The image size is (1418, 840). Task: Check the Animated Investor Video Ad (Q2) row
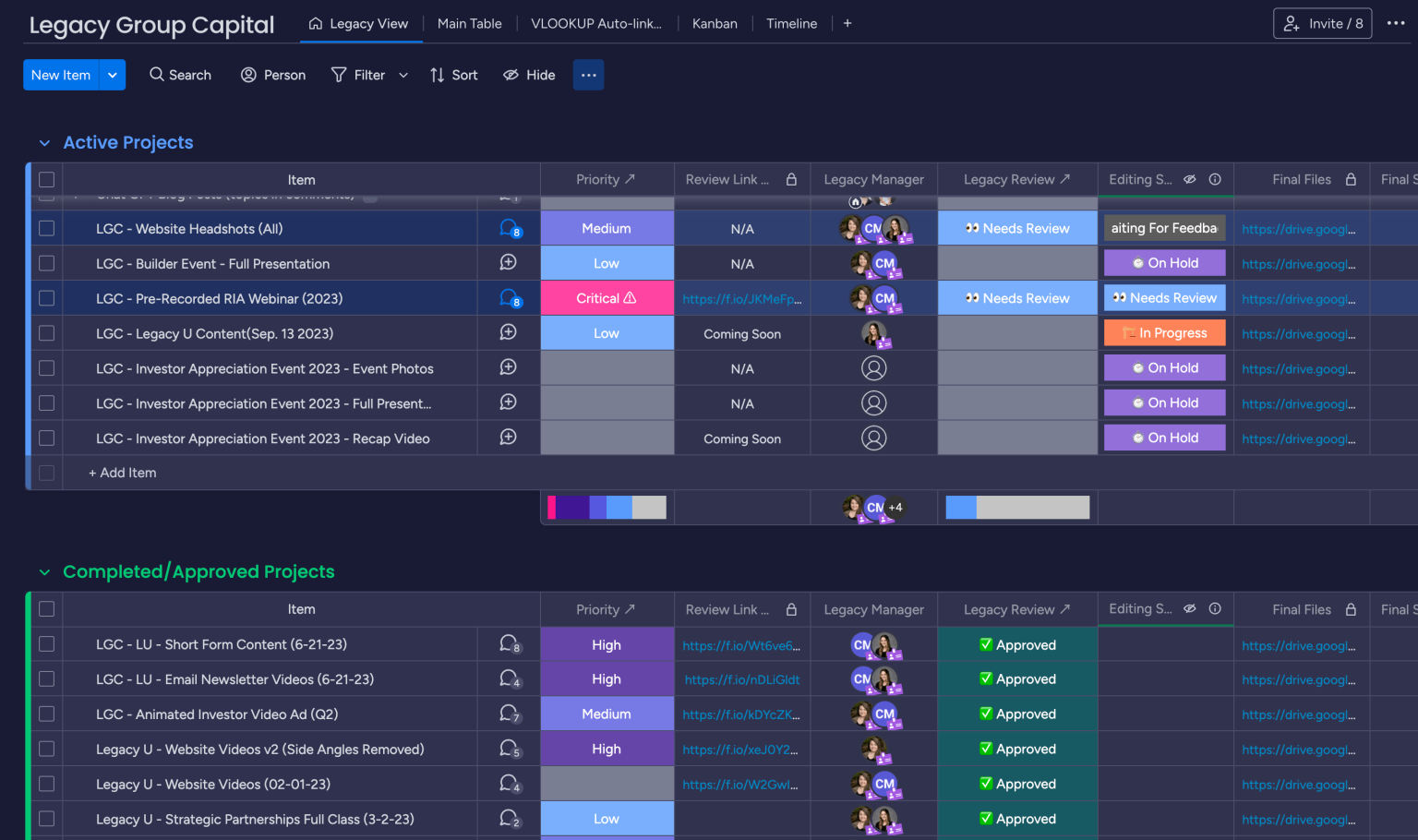pyautogui.click(x=46, y=714)
